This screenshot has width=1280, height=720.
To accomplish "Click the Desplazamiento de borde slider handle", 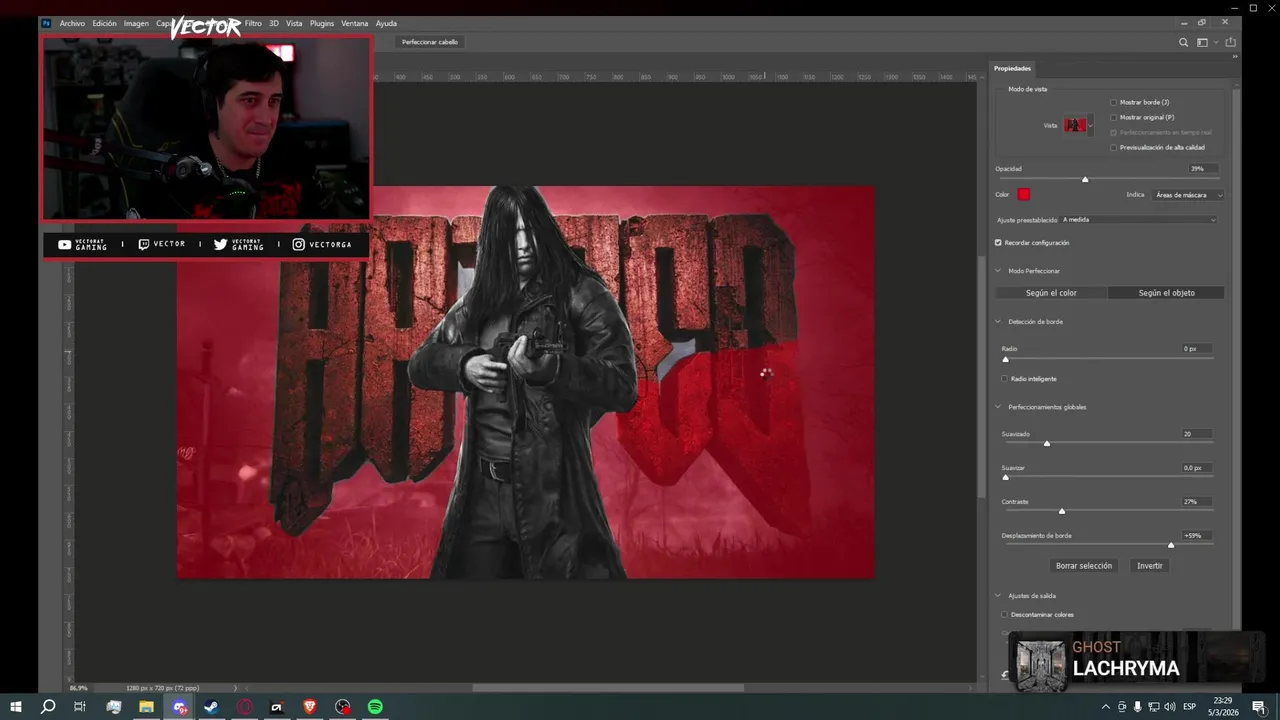I will pos(1171,545).
